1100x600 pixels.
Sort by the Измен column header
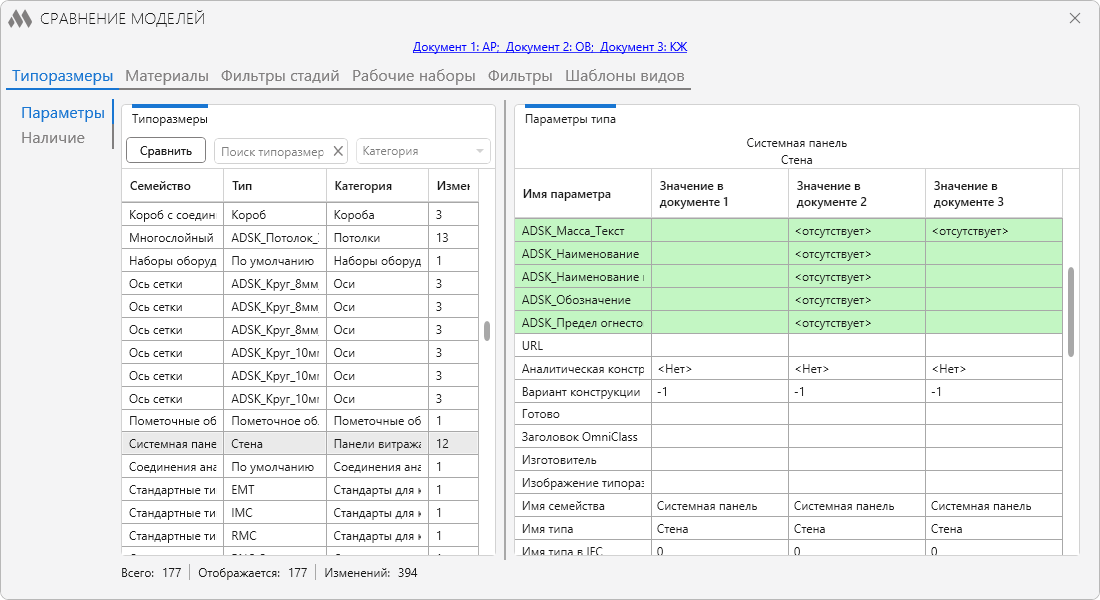(x=453, y=186)
